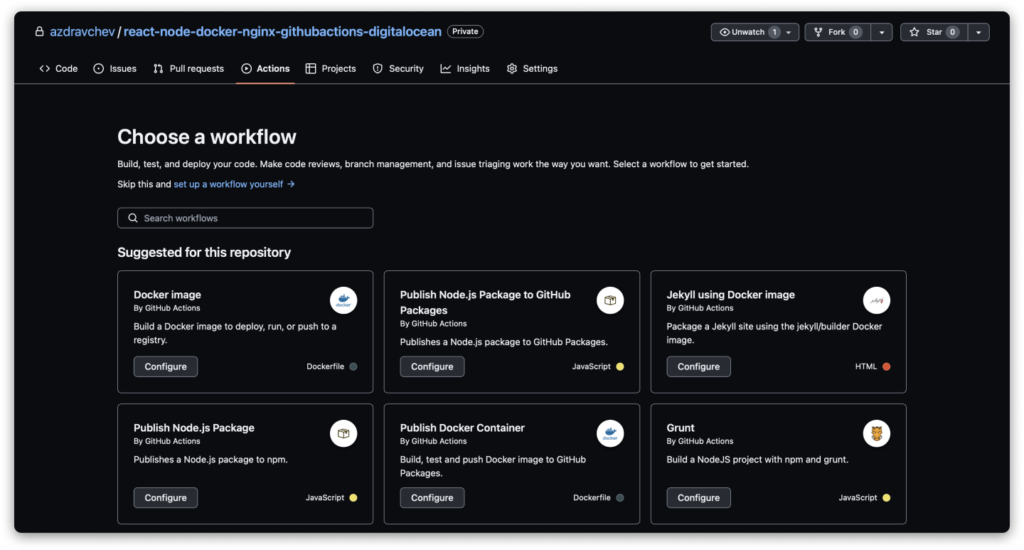
Task: Fork the repository using Fork button
Action: click(838, 32)
